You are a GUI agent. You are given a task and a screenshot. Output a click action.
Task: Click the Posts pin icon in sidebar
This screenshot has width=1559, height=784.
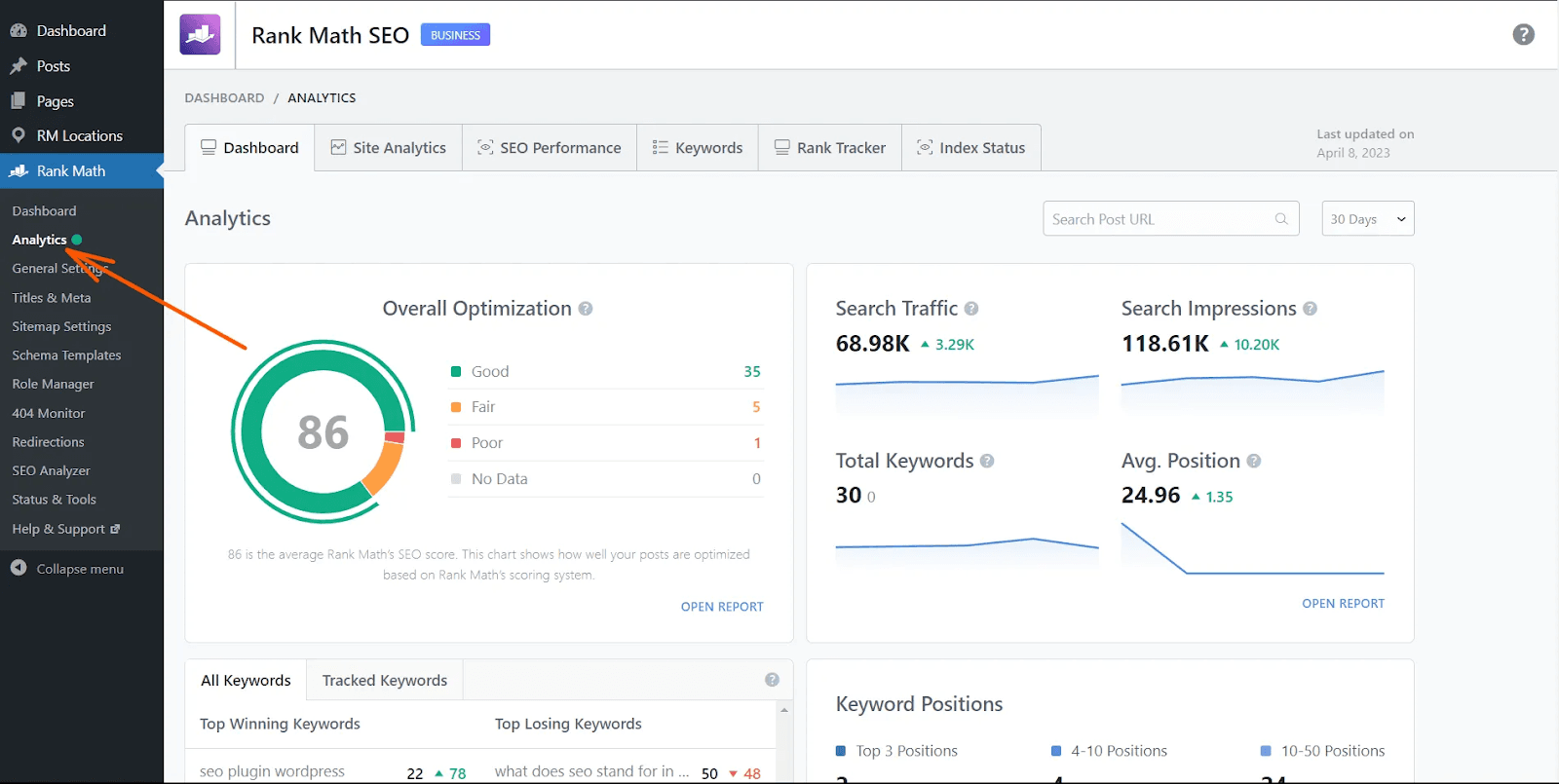tap(19, 66)
